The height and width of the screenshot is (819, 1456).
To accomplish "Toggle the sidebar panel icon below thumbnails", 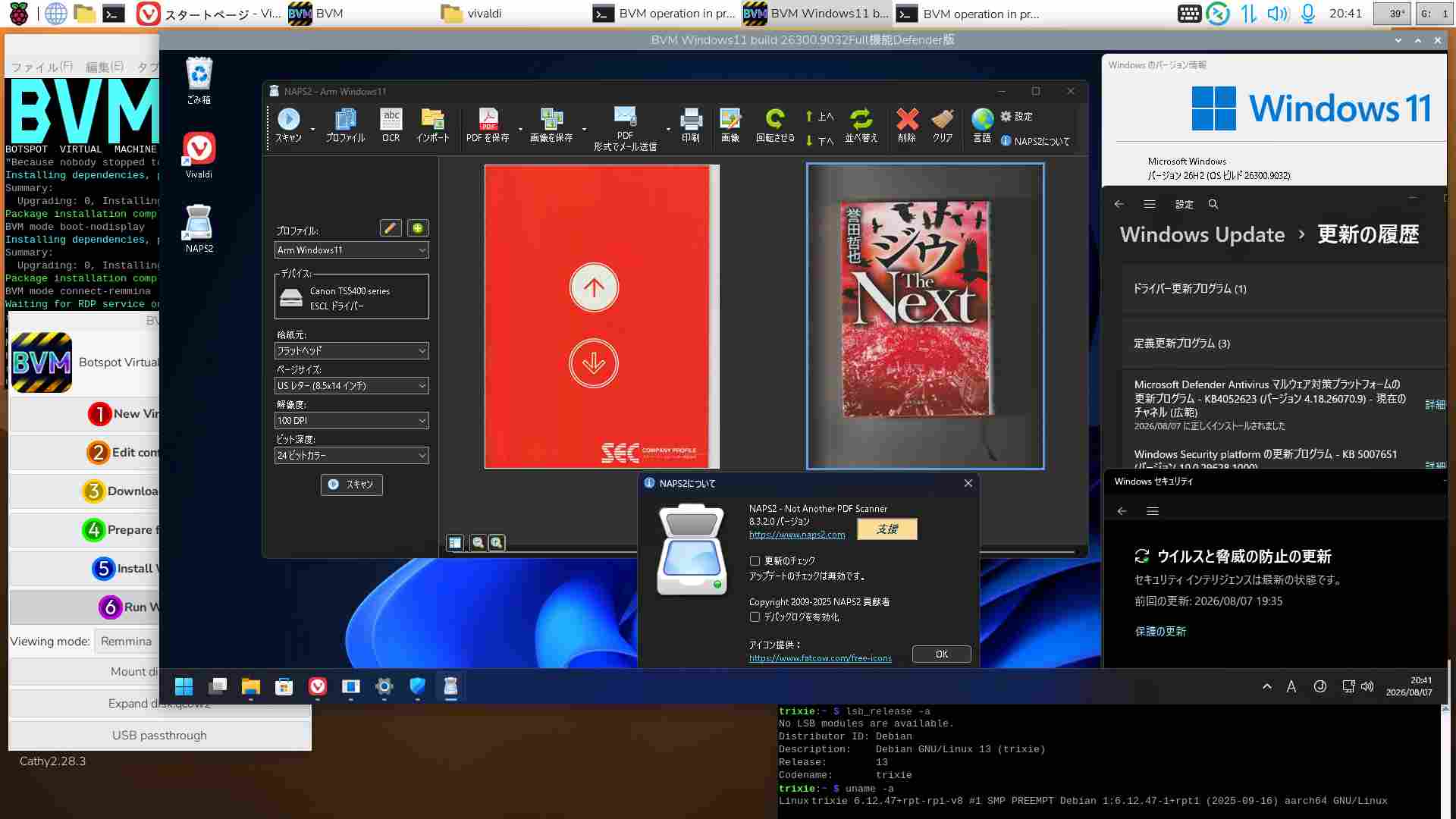I will pos(455,543).
